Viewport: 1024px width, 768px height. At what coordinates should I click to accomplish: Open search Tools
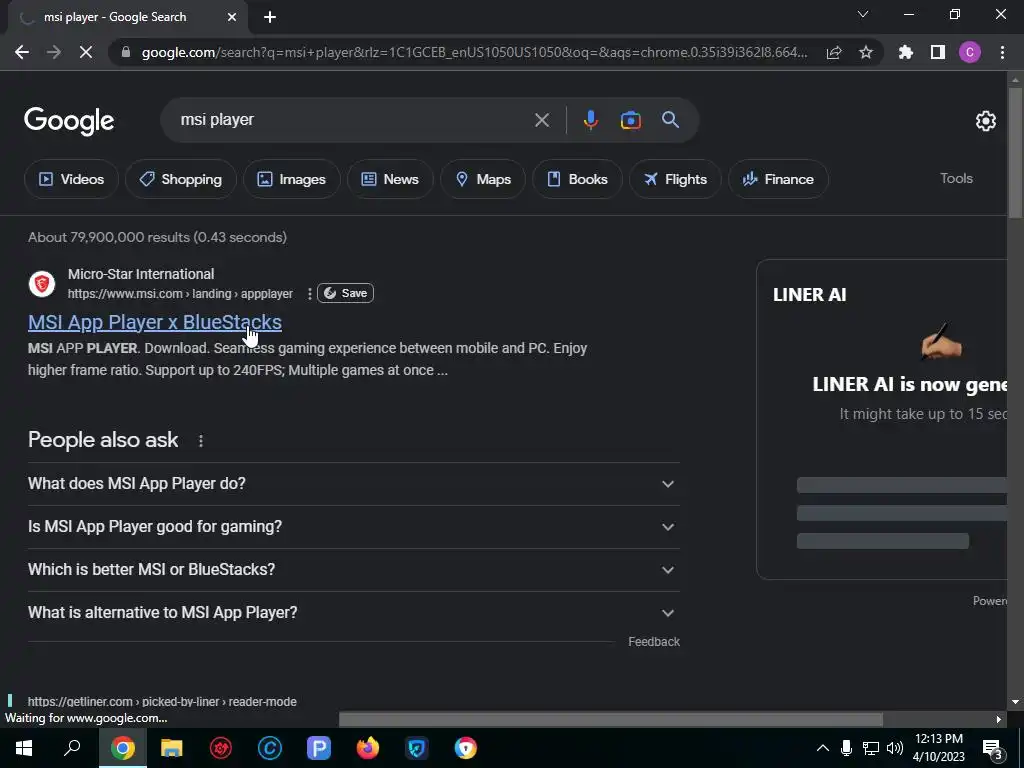[x=956, y=178]
